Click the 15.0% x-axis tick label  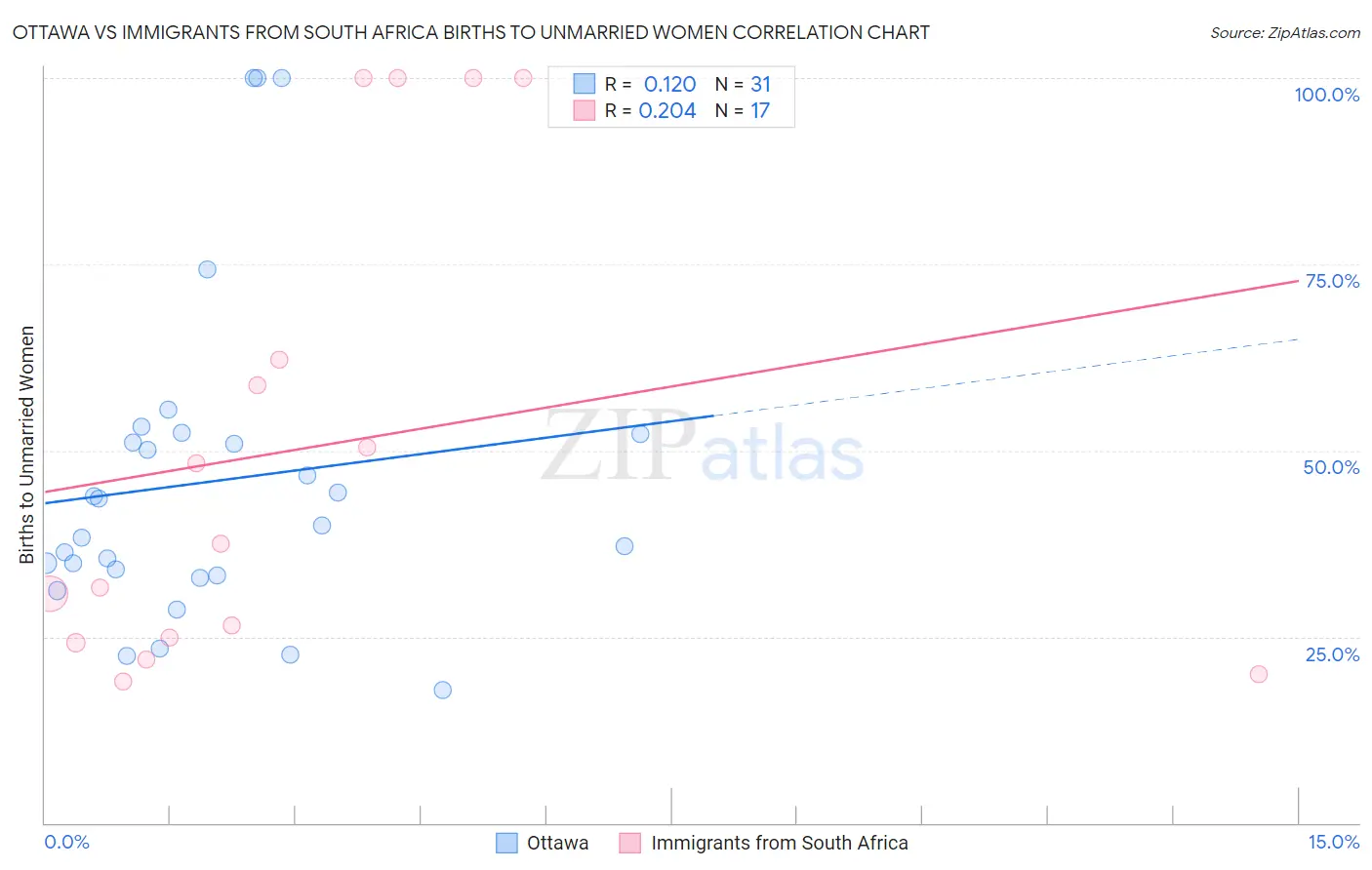(1333, 842)
